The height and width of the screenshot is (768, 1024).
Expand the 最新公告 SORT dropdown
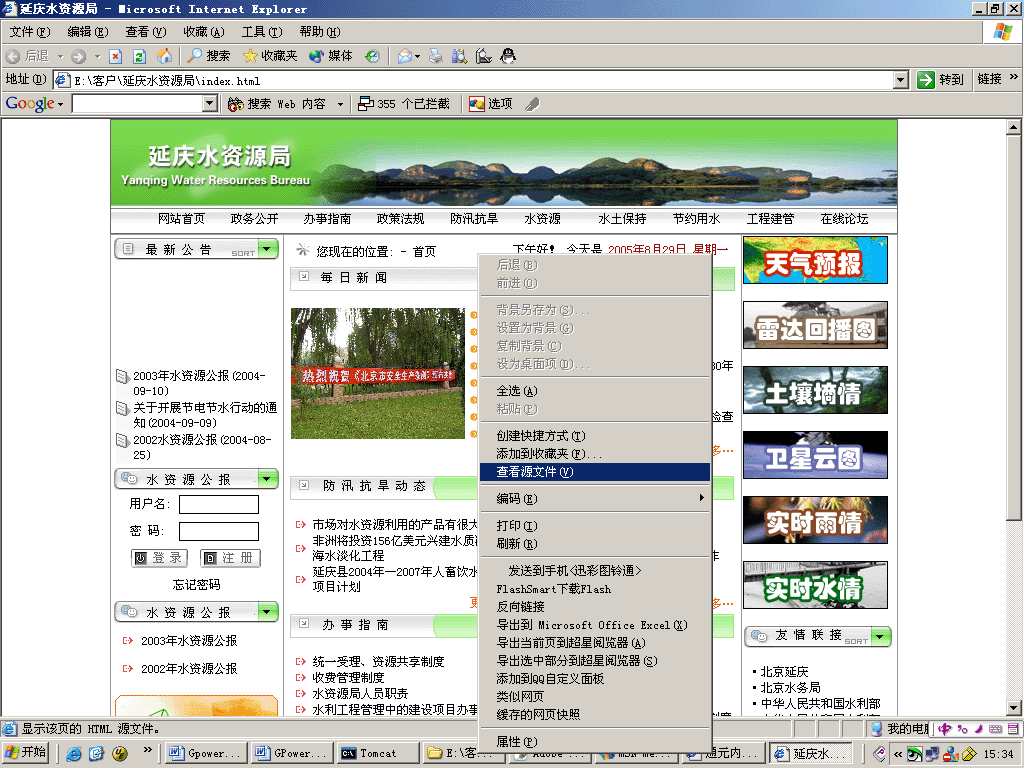(x=268, y=249)
